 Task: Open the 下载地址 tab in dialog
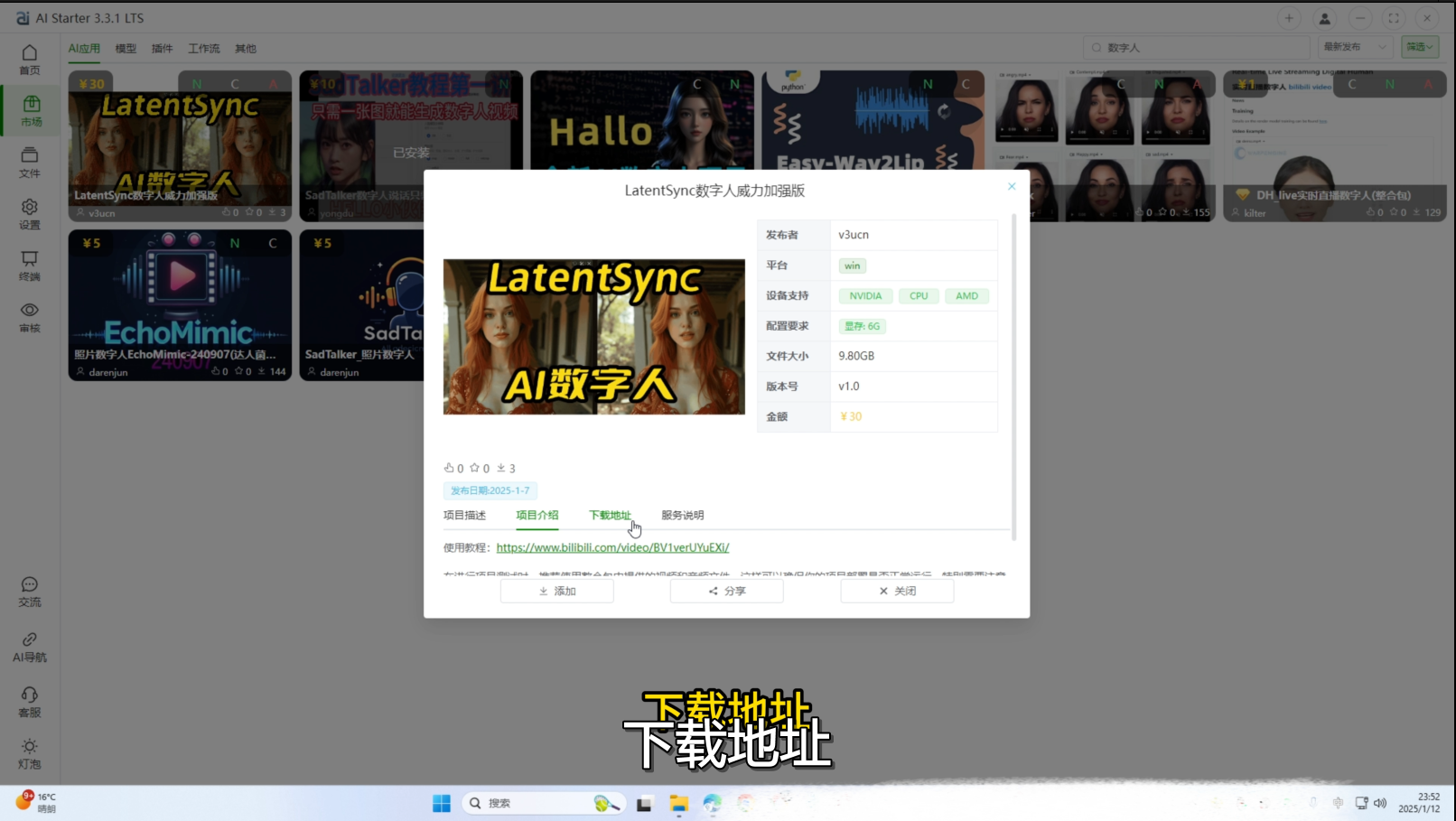[x=611, y=515]
